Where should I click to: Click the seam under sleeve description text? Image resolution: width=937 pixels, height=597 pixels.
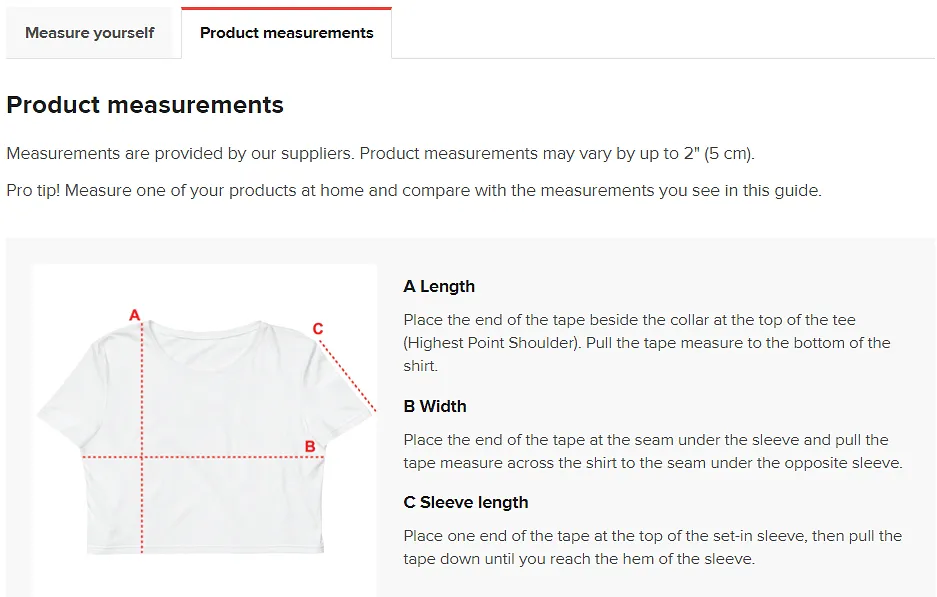coord(653,451)
